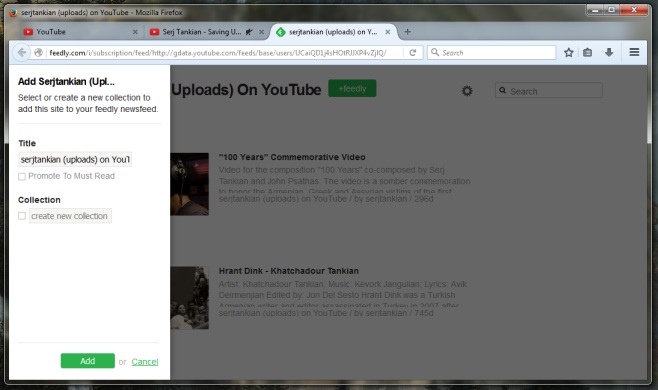Open the bookmarks list icon
The width and height of the screenshot is (658, 390).
[x=588, y=52]
